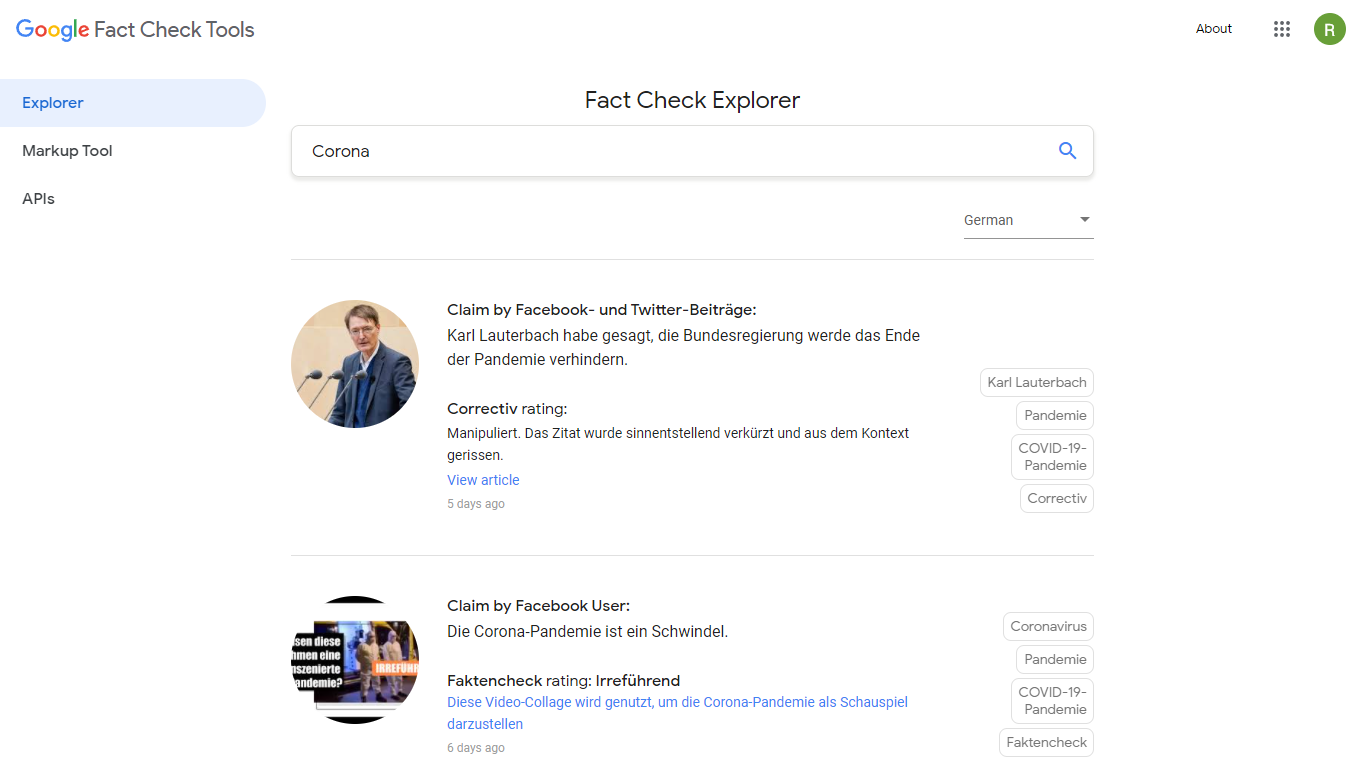Click the Karl Lauterbach photo thumbnail
Screen dimensions: 1355x774
[355, 364]
